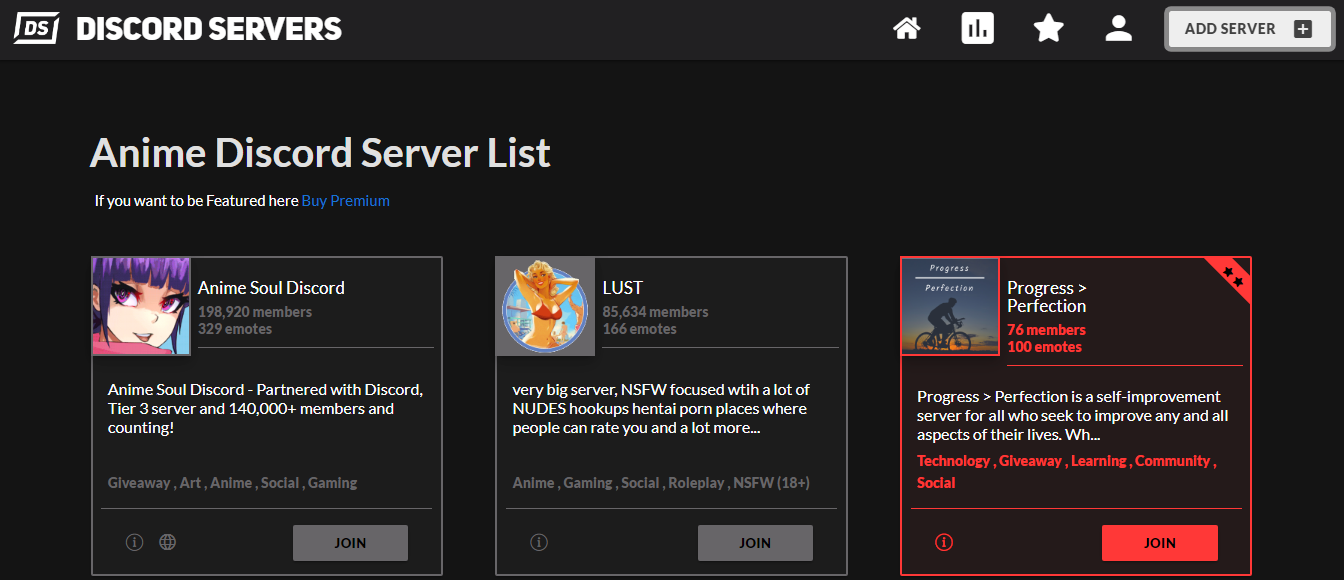Select the red Learning tag
This screenshot has width=1344, height=580.
[1099, 461]
